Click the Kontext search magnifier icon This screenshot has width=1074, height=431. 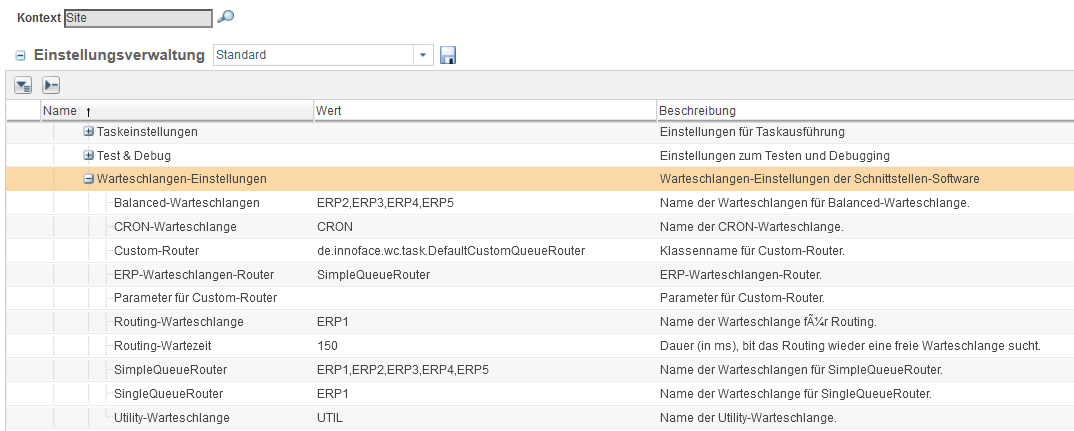[x=226, y=17]
